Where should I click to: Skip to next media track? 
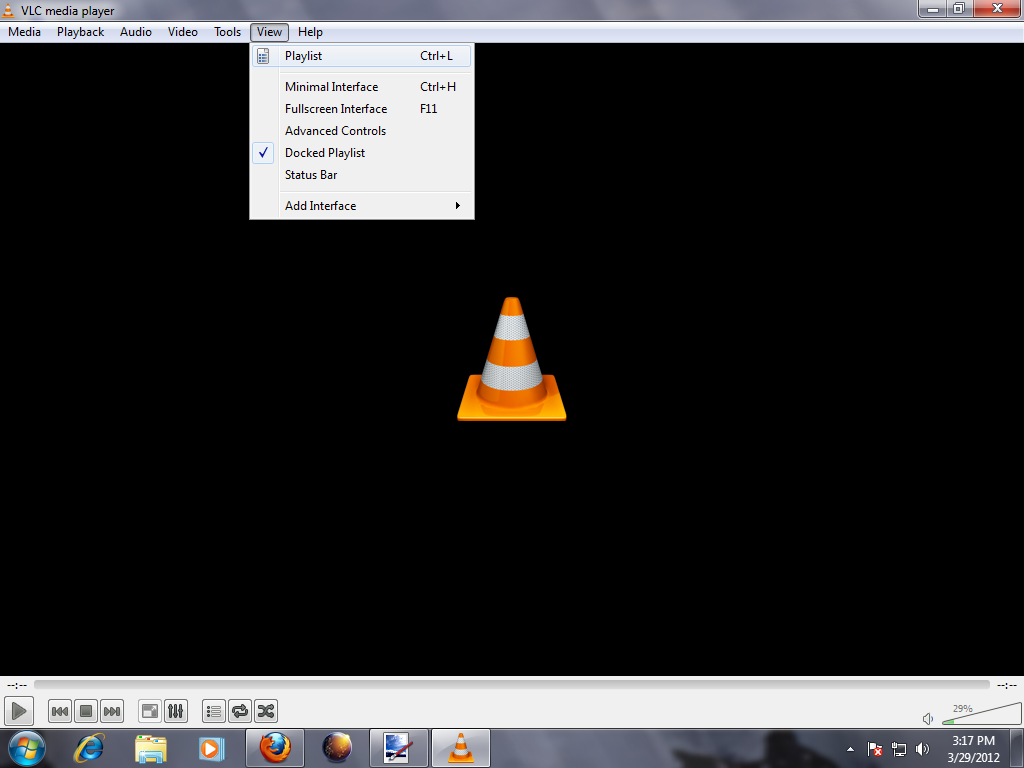[112, 711]
